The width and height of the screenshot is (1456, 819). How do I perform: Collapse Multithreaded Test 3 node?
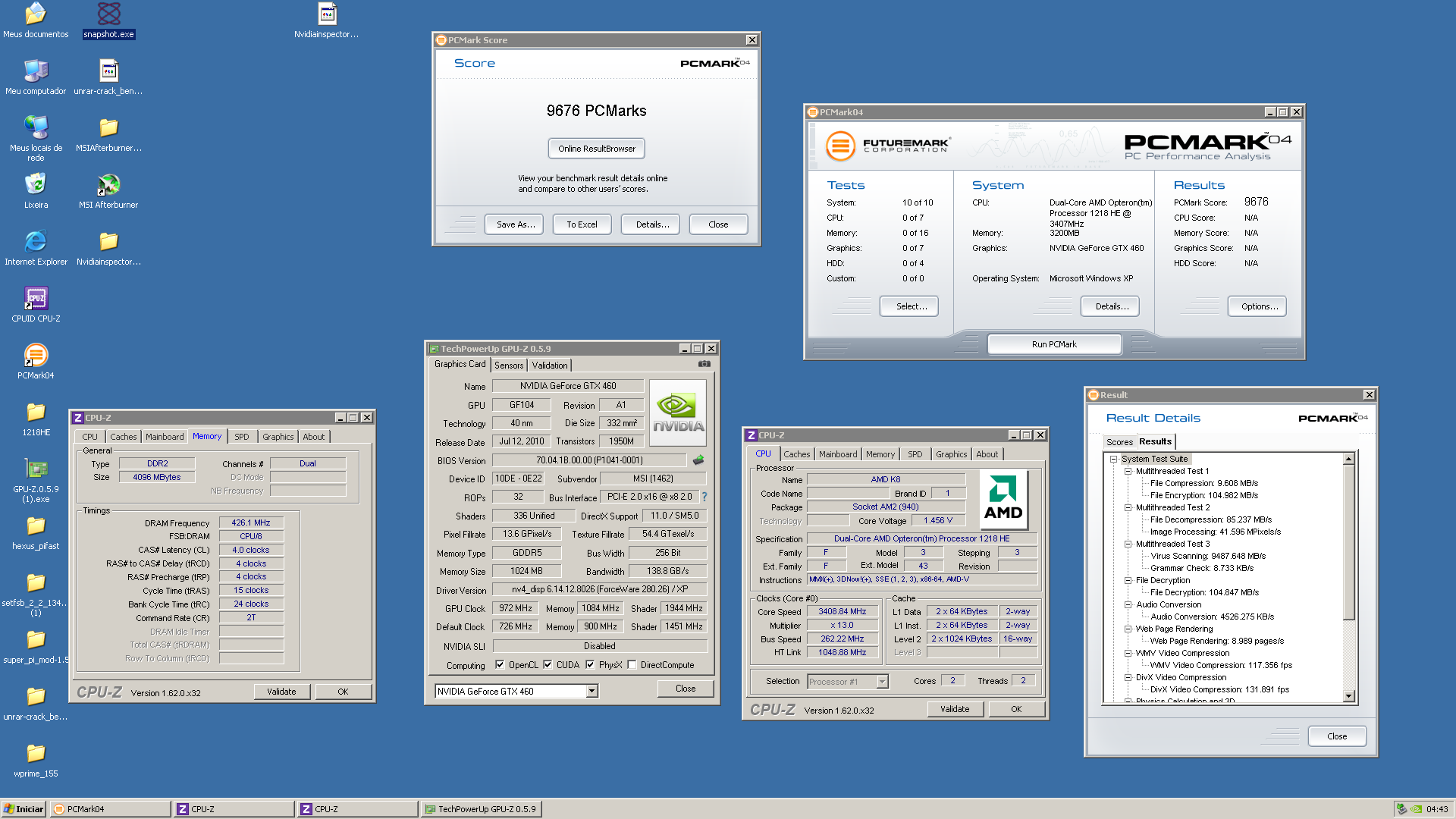tap(1128, 544)
